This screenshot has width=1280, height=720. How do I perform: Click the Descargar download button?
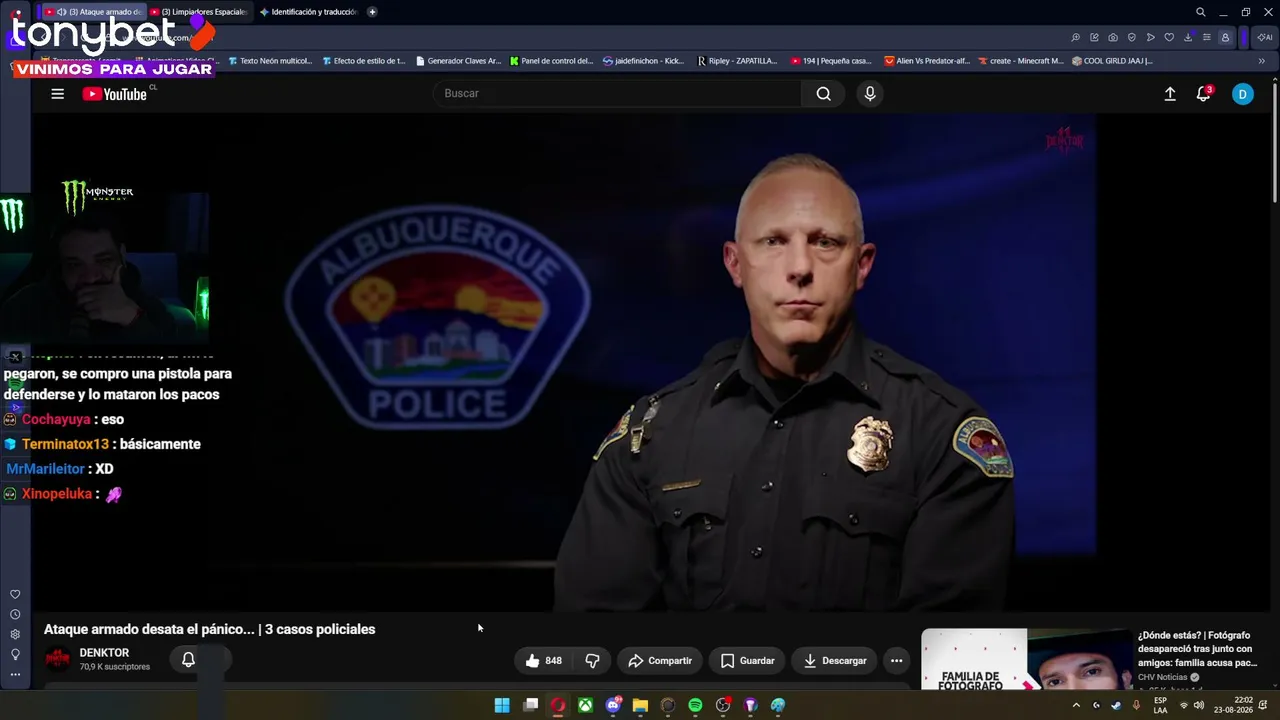click(x=835, y=660)
